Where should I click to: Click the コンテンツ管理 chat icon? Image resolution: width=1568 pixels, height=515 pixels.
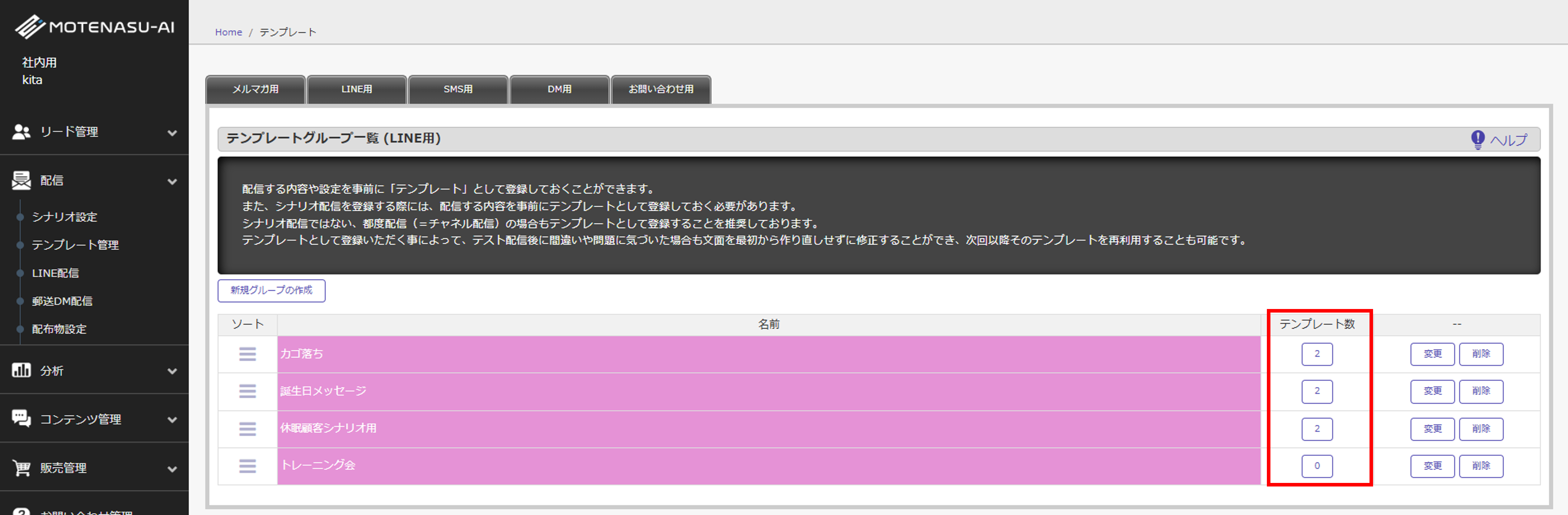[21, 419]
